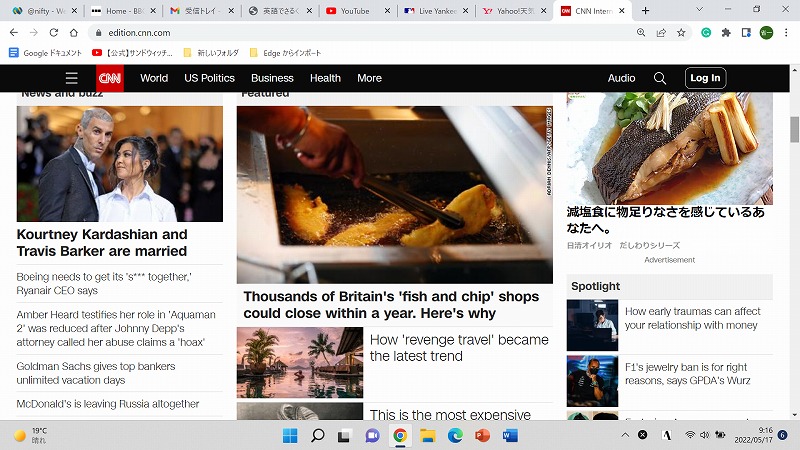Click the CNN logo
800x450 pixels.
(110, 78)
